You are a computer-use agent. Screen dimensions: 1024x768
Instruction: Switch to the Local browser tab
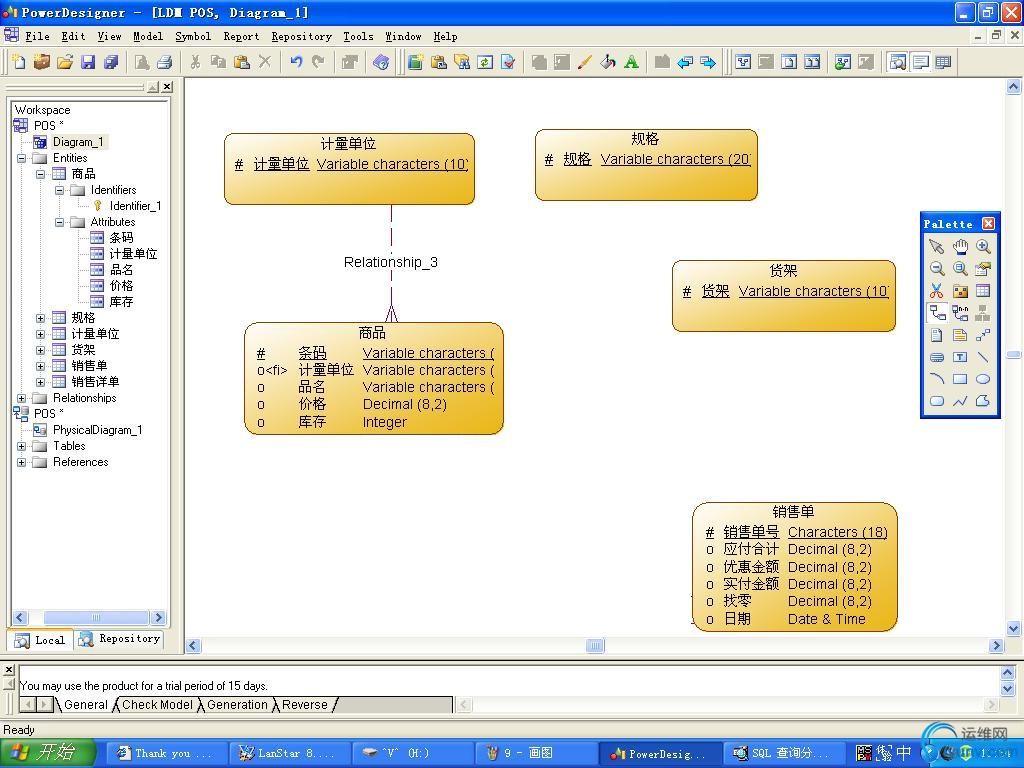[40, 640]
